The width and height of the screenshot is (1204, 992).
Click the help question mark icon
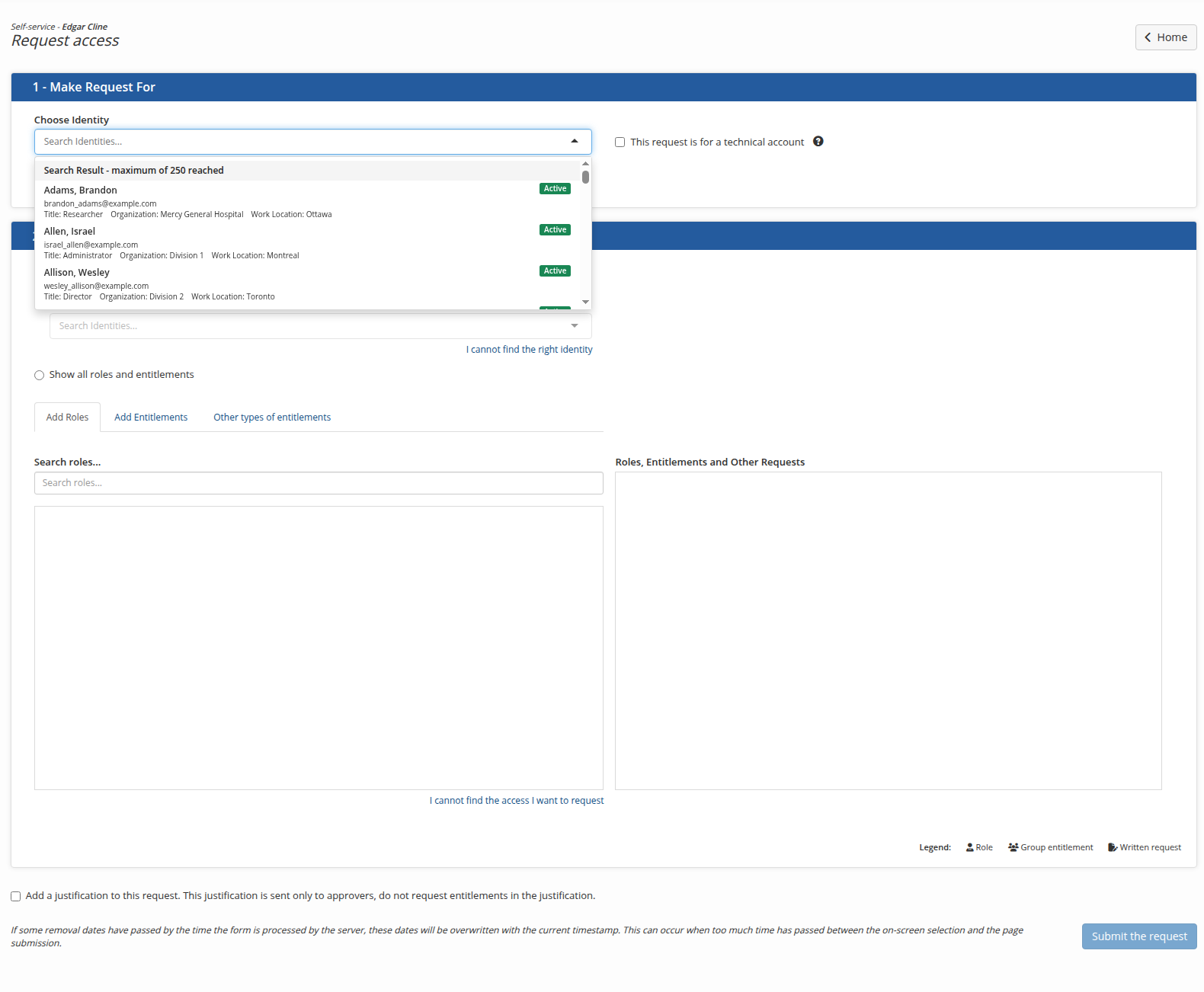[x=818, y=141]
